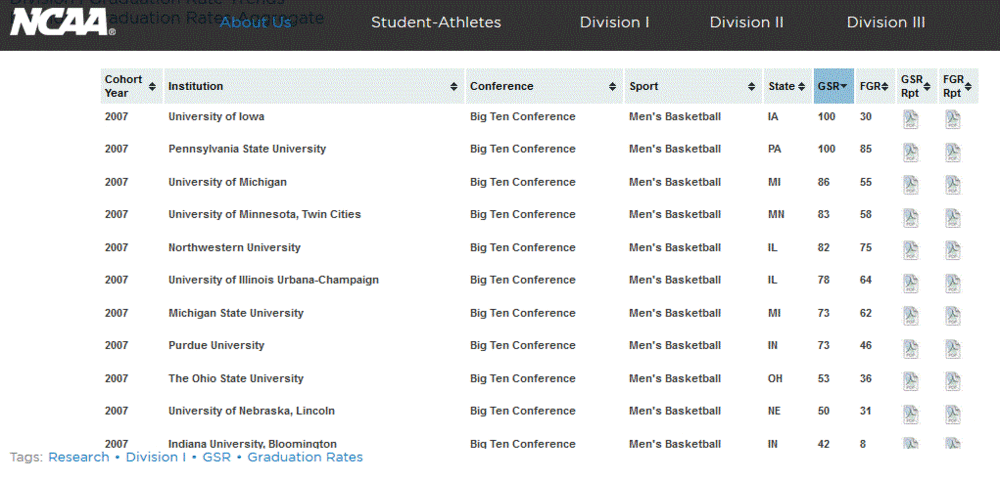Sort table by Institution column
This screenshot has width=1000, height=480.
click(313, 86)
